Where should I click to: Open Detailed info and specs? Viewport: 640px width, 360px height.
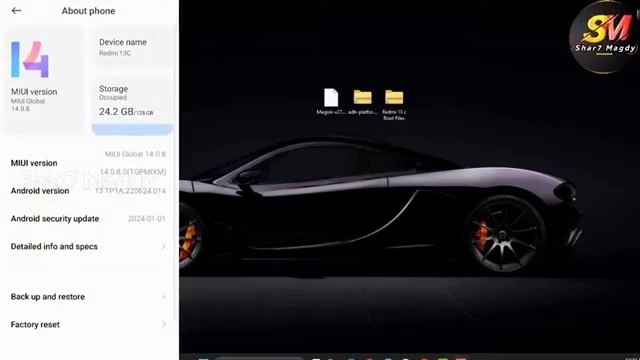(88, 247)
